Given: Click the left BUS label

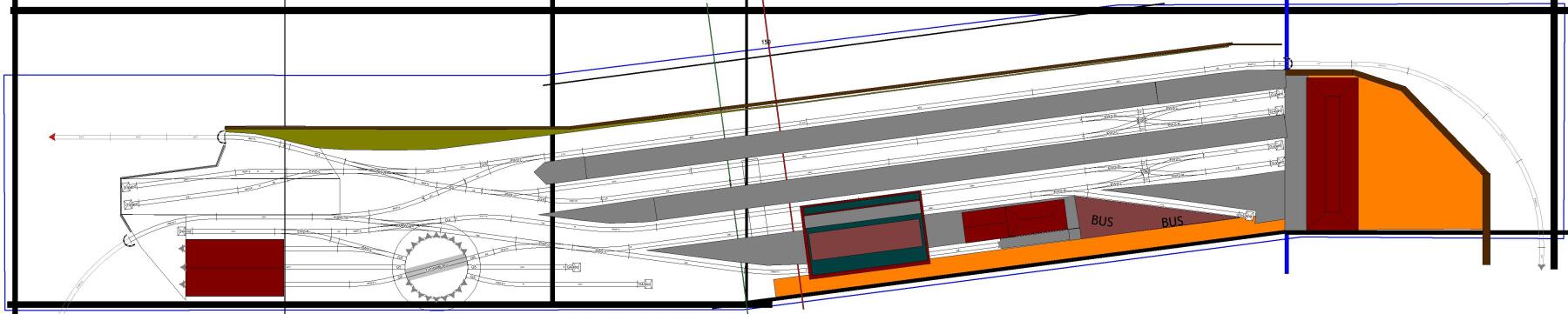Looking at the screenshot, I should [x=1102, y=222].
